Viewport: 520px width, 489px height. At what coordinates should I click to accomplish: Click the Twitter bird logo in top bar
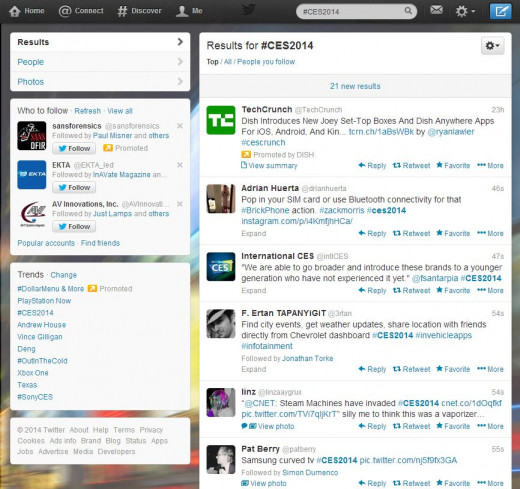click(248, 10)
